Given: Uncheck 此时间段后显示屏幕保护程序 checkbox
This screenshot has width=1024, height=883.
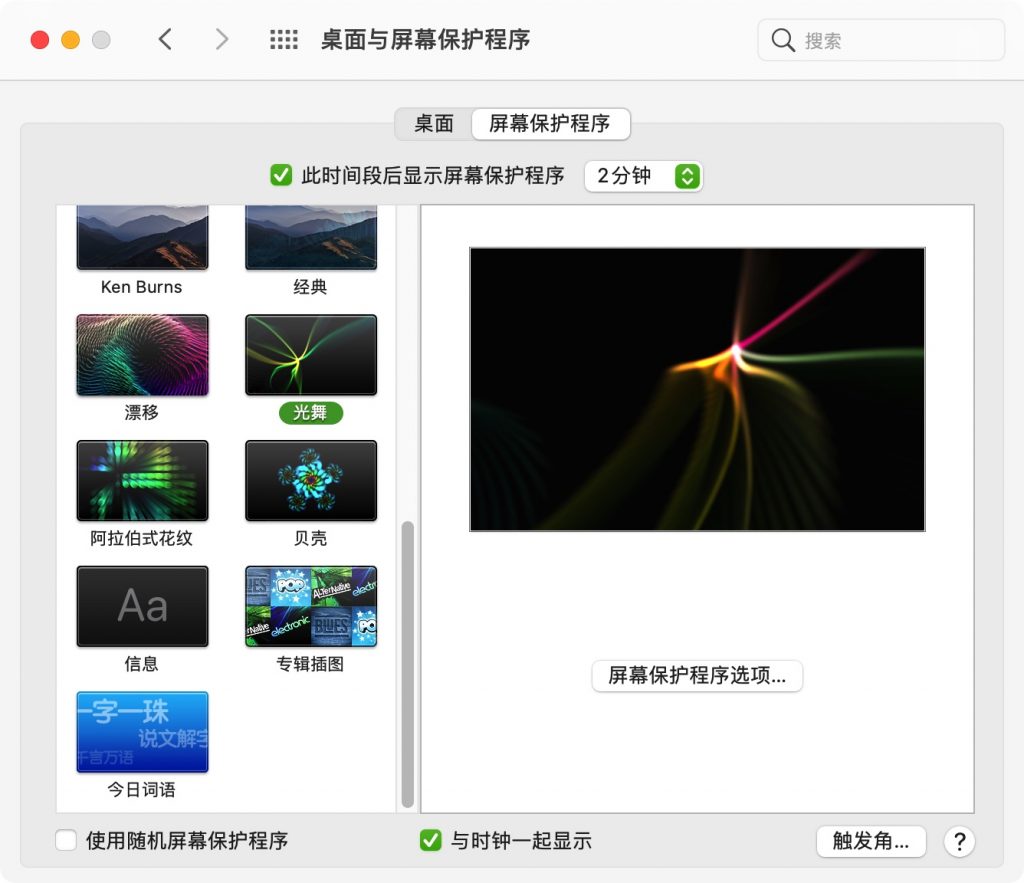Looking at the screenshot, I should 281,175.
